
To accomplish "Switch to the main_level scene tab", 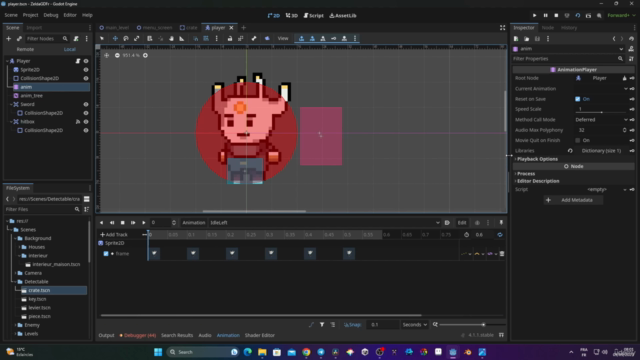I will pyautogui.click(x=115, y=28).
